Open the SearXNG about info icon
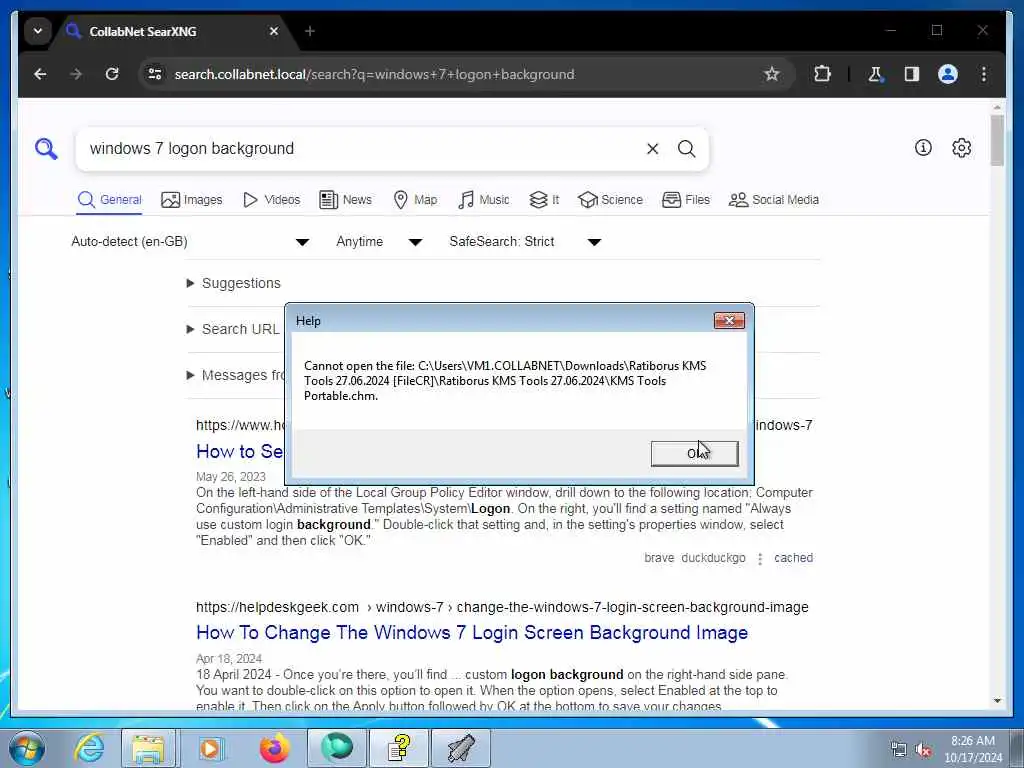The width and height of the screenshot is (1024, 768). pos(923,148)
